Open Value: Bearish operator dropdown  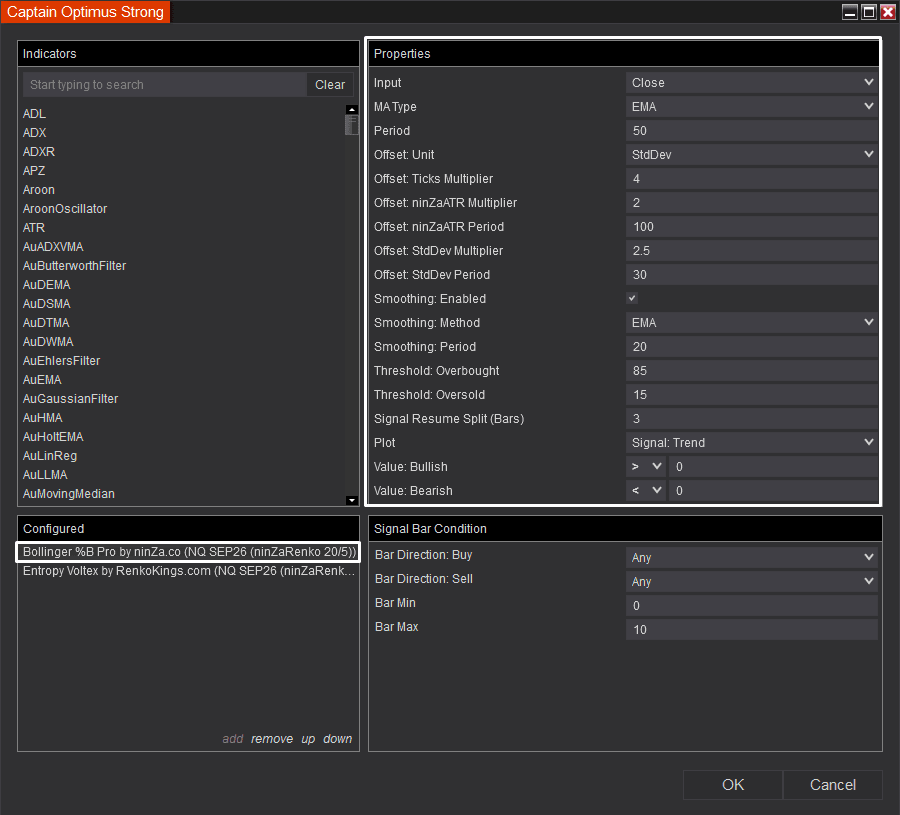click(646, 491)
